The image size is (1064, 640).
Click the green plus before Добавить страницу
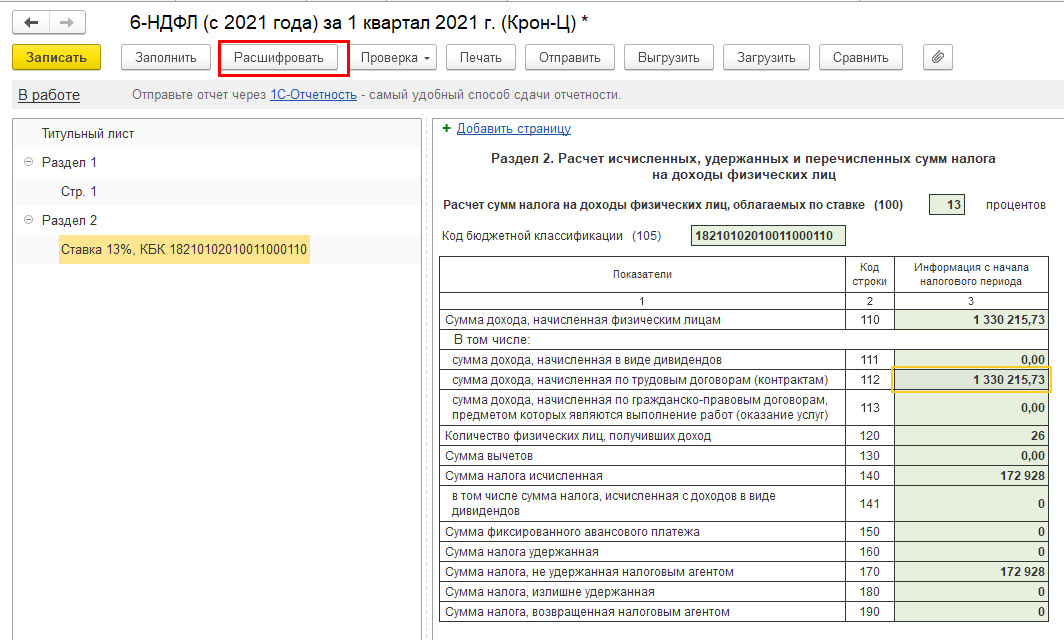point(446,128)
